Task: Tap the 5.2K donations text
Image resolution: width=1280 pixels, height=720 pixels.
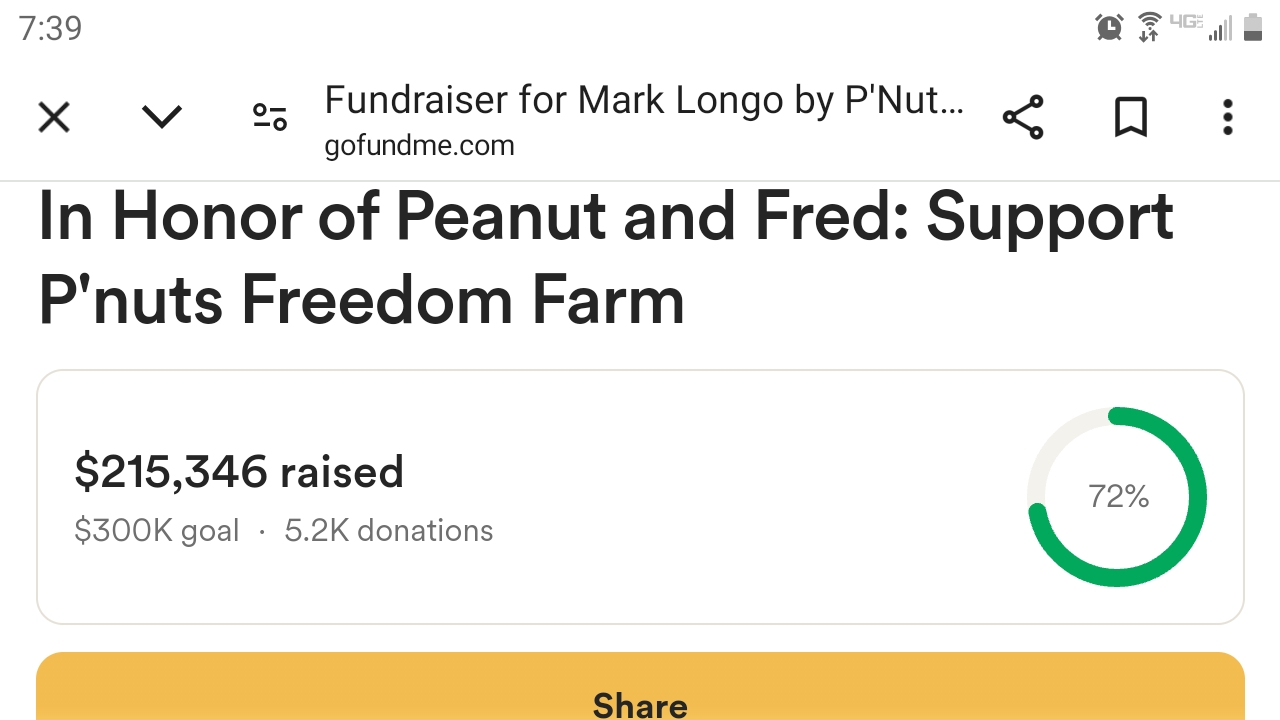Action: point(389,530)
